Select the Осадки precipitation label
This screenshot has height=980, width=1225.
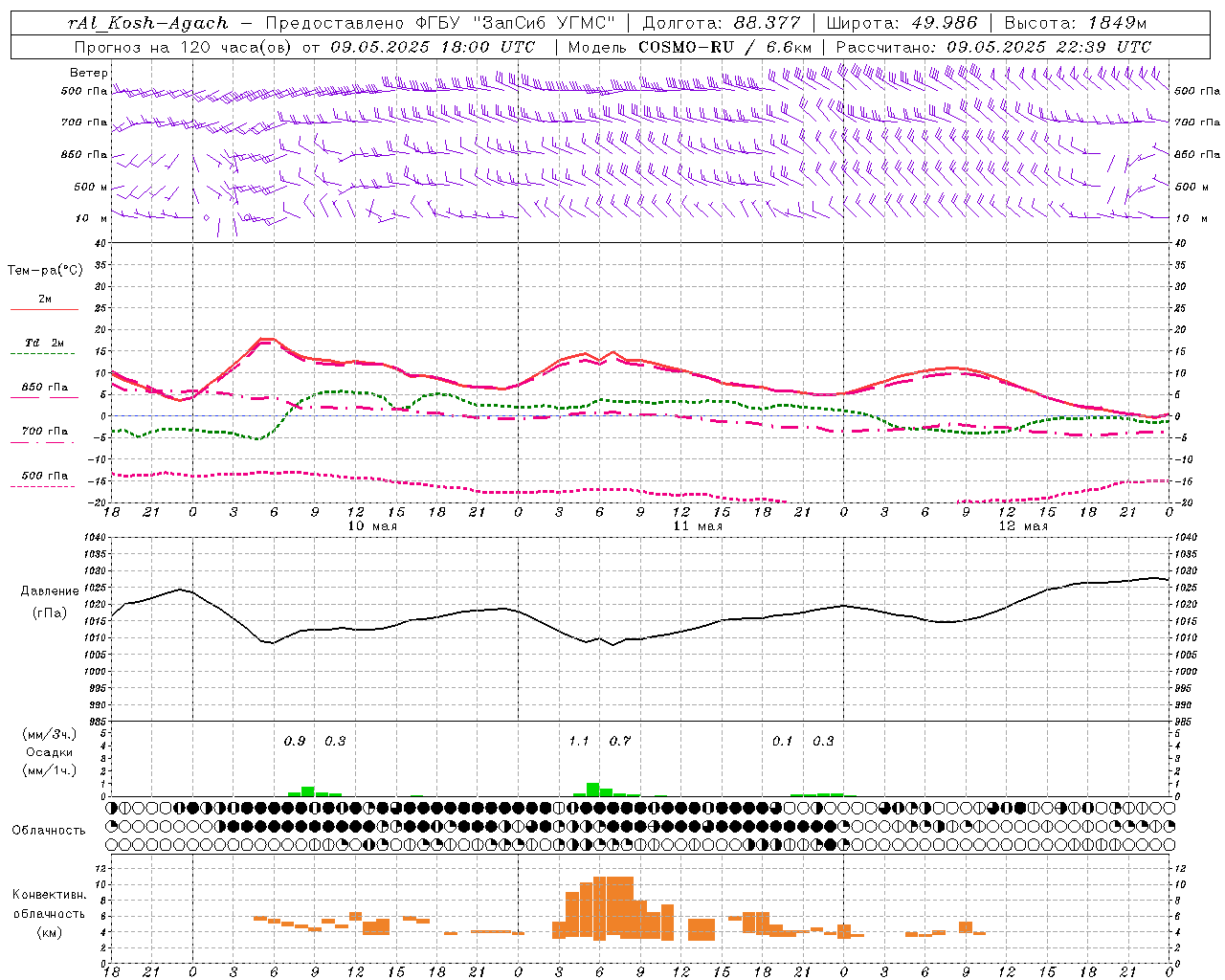(49, 752)
